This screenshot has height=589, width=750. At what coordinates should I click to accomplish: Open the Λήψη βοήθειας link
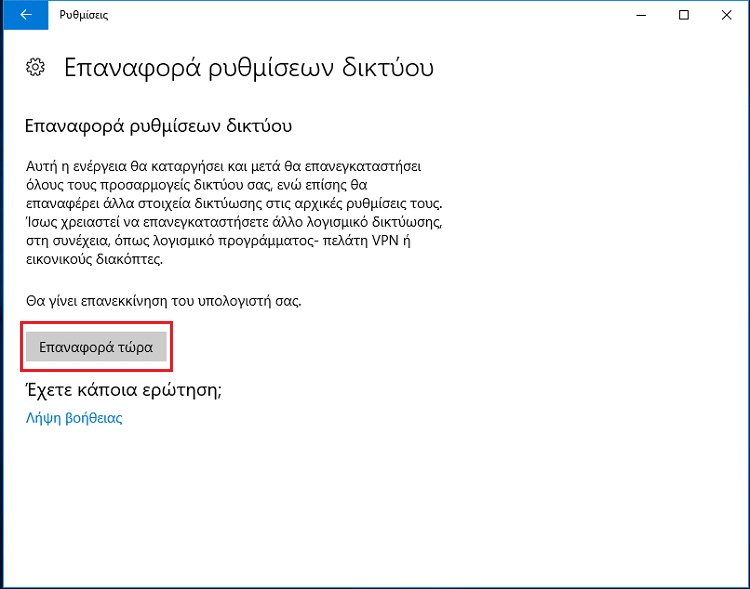tap(74, 418)
